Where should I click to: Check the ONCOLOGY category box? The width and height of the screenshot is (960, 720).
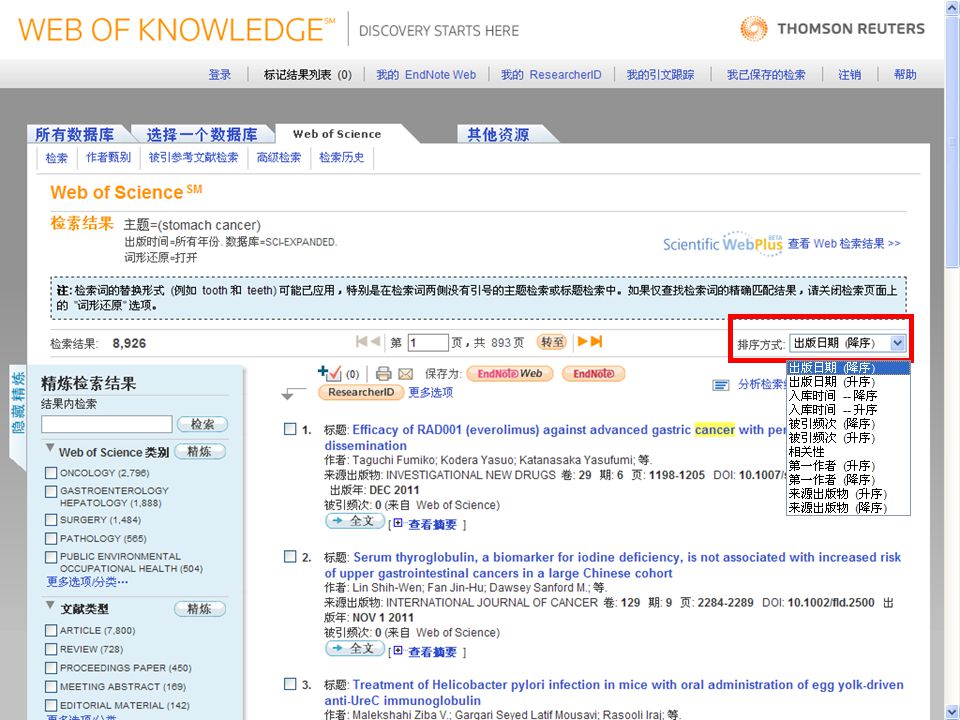tap(51, 473)
